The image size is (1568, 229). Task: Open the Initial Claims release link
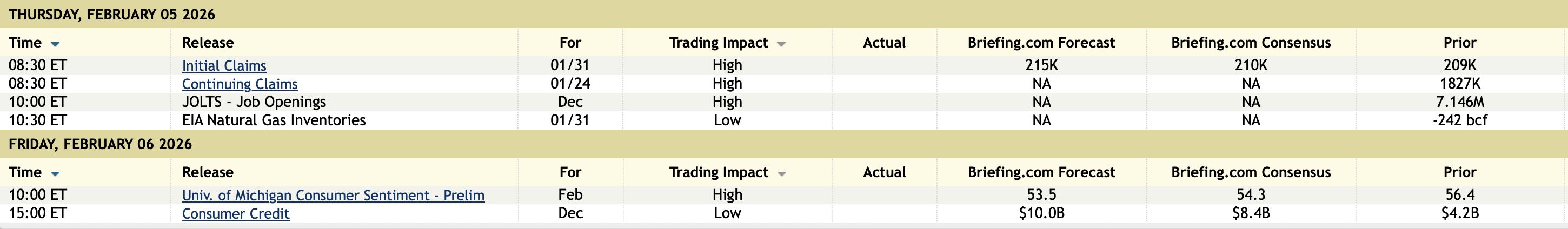(x=224, y=65)
